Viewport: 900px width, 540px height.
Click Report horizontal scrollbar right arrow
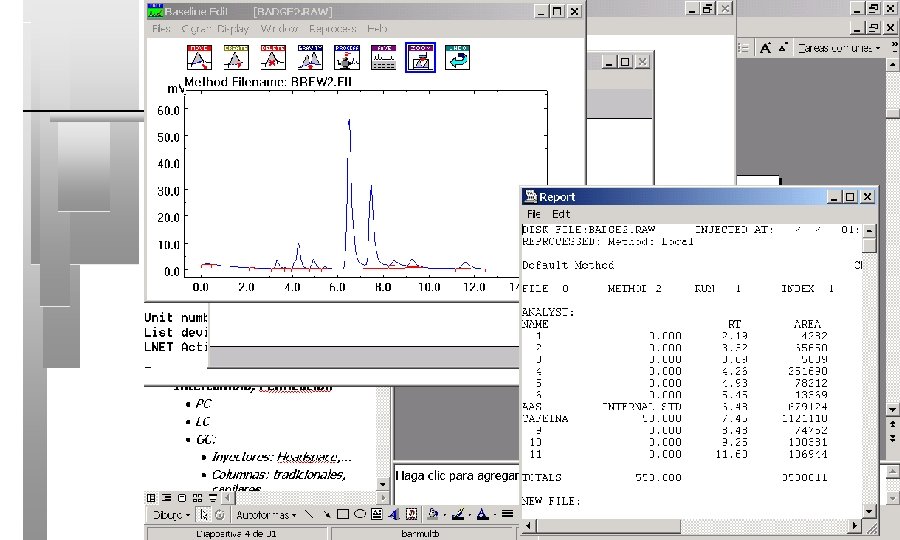[x=855, y=525]
